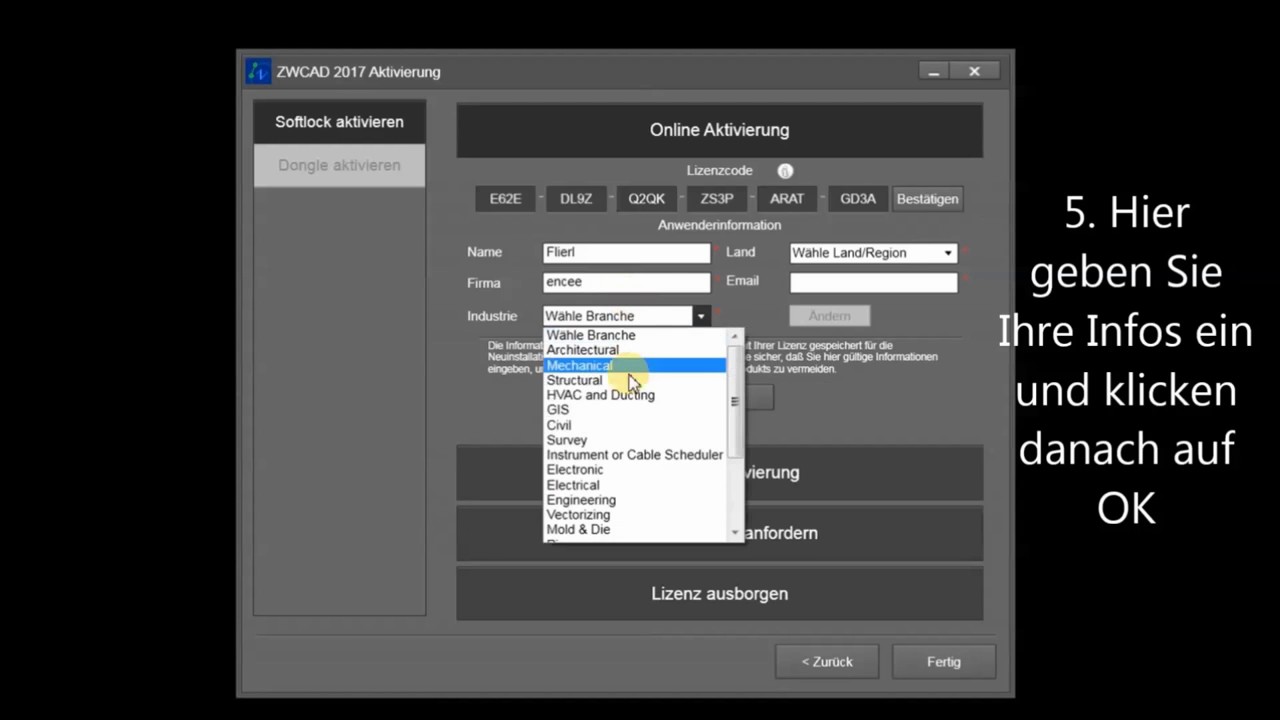The image size is (1280, 720).
Task: Collapse the Industrie dropdown arrow
Action: click(x=701, y=316)
